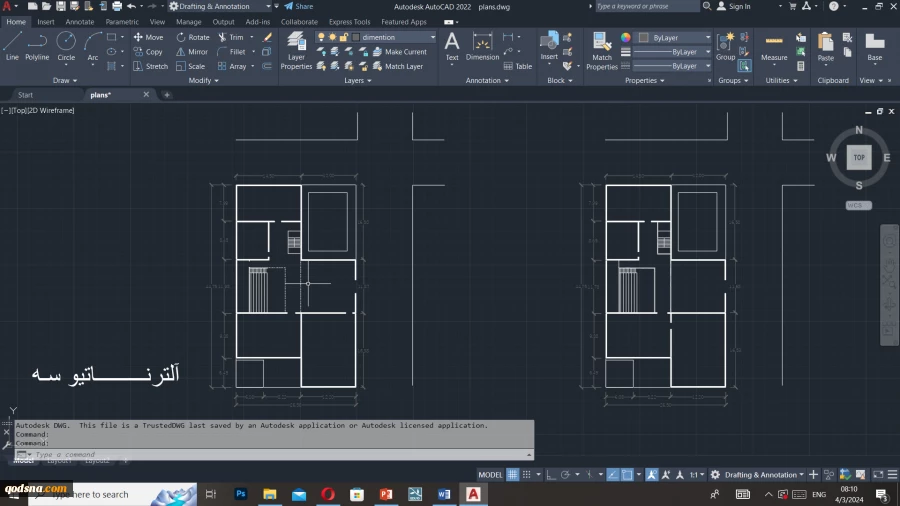
Task: Click the Share button
Action: pyautogui.click(x=298, y=6)
